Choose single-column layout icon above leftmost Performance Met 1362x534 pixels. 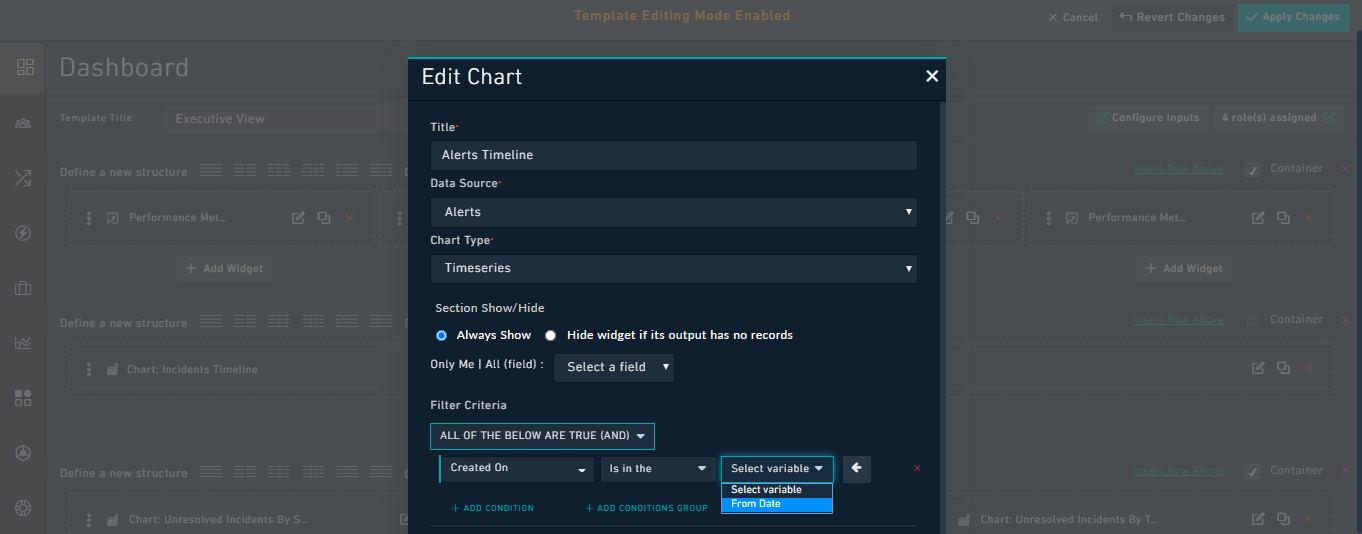point(210,170)
